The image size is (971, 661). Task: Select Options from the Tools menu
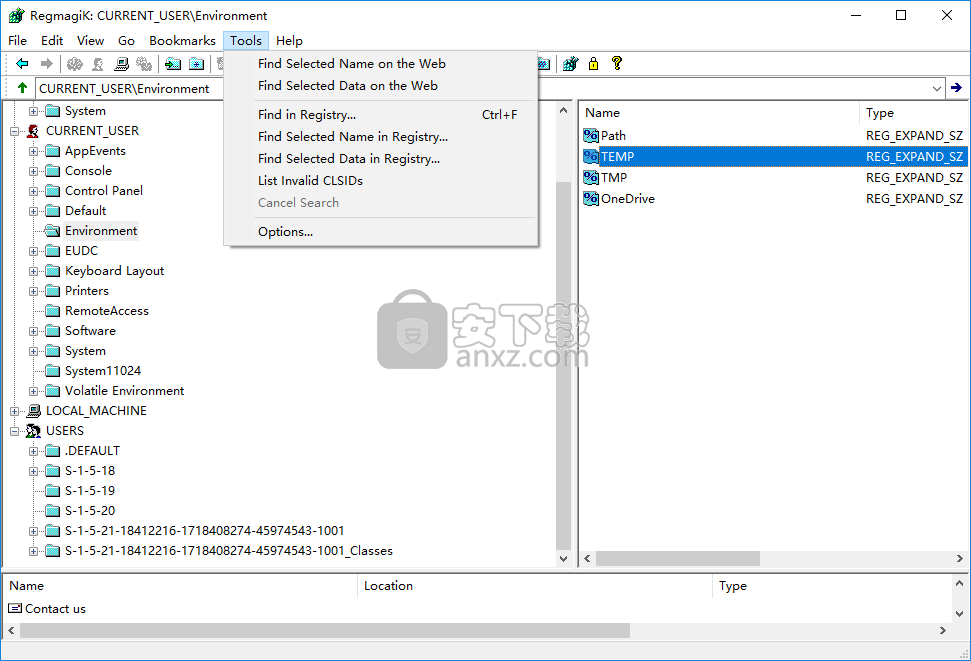(285, 231)
